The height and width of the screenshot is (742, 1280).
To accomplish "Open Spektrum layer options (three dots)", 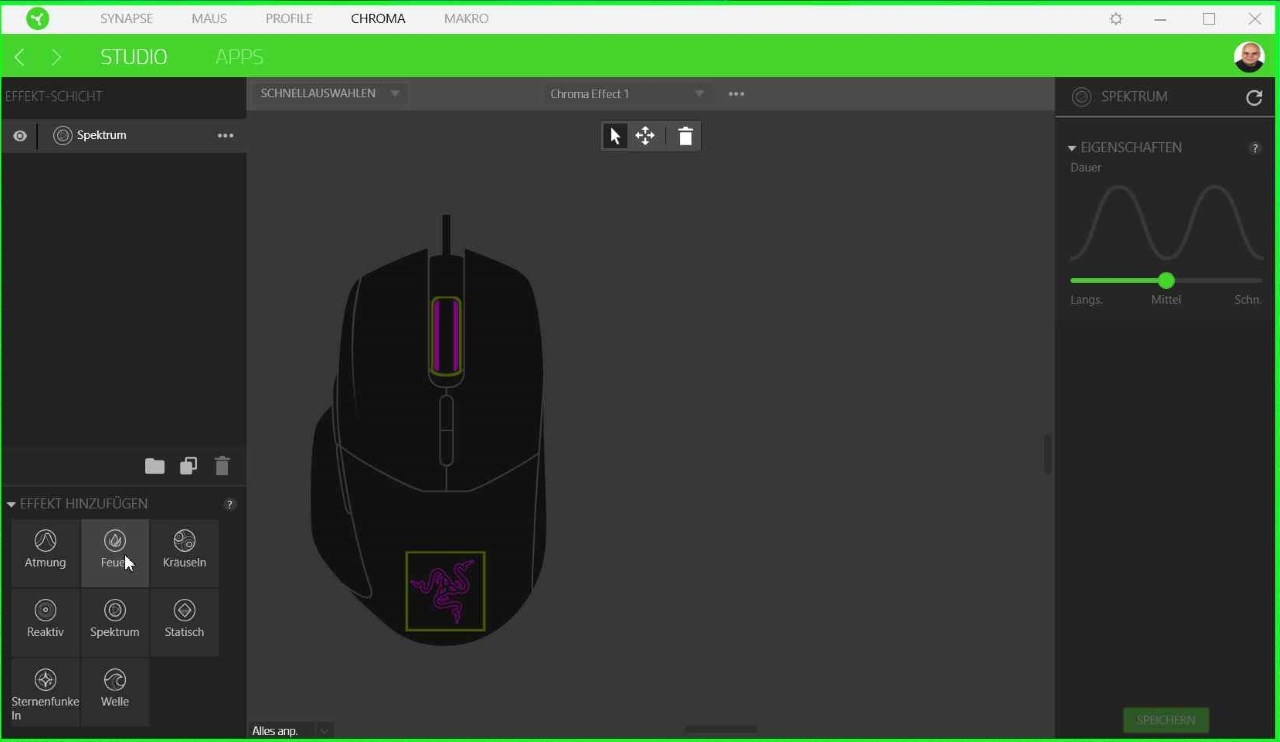I will (x=225, y=135).
